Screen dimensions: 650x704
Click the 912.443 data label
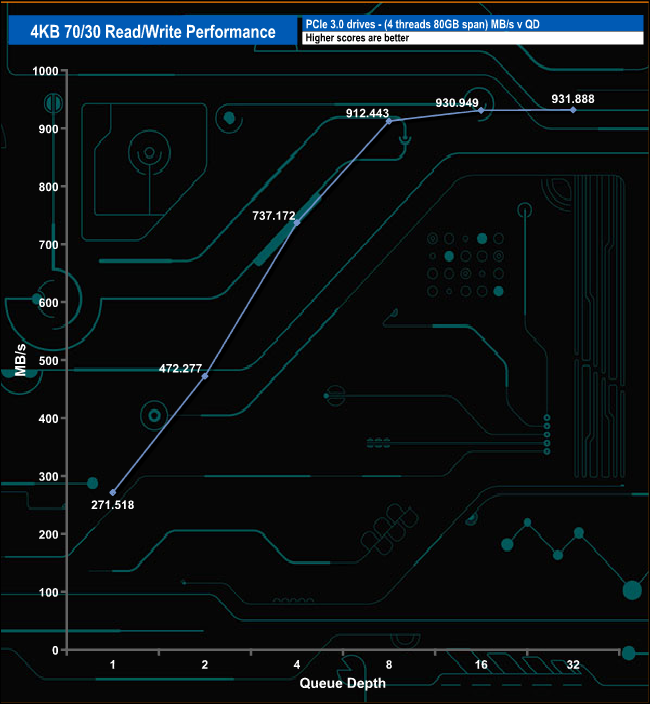coord(367,113)
